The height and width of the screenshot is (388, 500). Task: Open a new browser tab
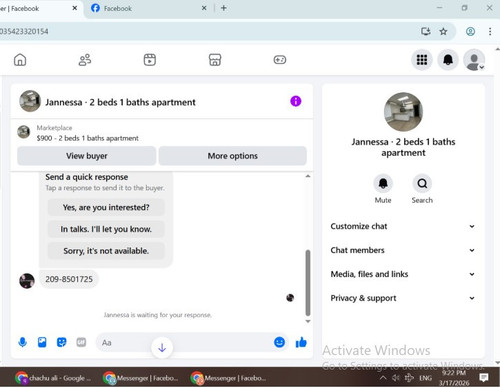224,8
